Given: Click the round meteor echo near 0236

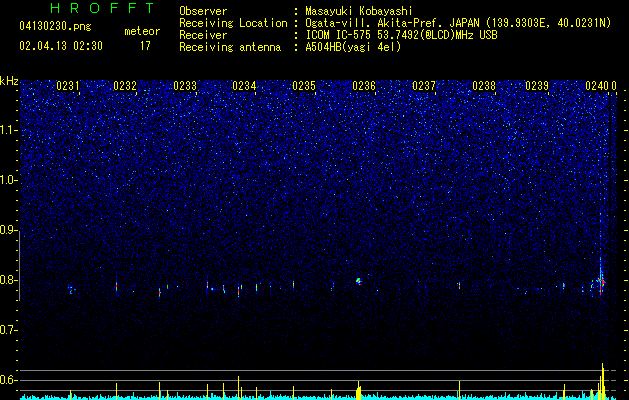Looking at the screenshot, I should (359, 281).
